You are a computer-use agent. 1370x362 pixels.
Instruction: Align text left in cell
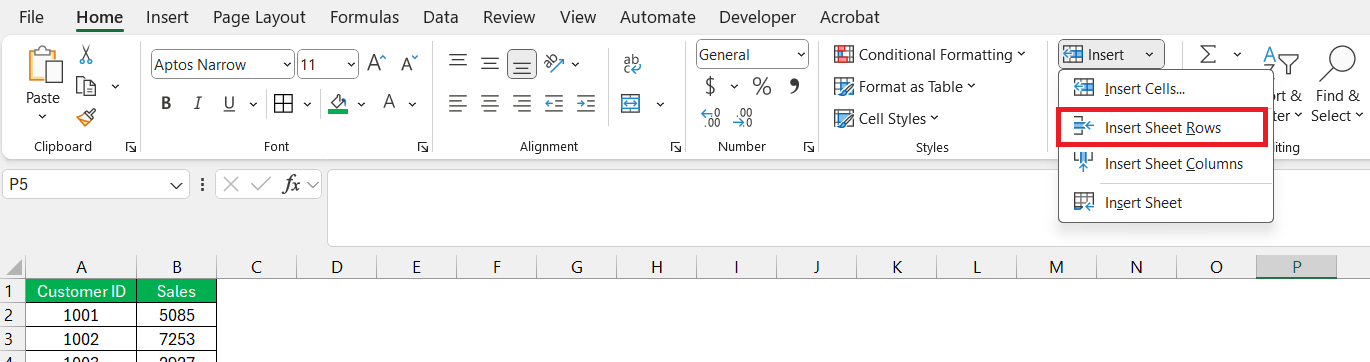458,103
